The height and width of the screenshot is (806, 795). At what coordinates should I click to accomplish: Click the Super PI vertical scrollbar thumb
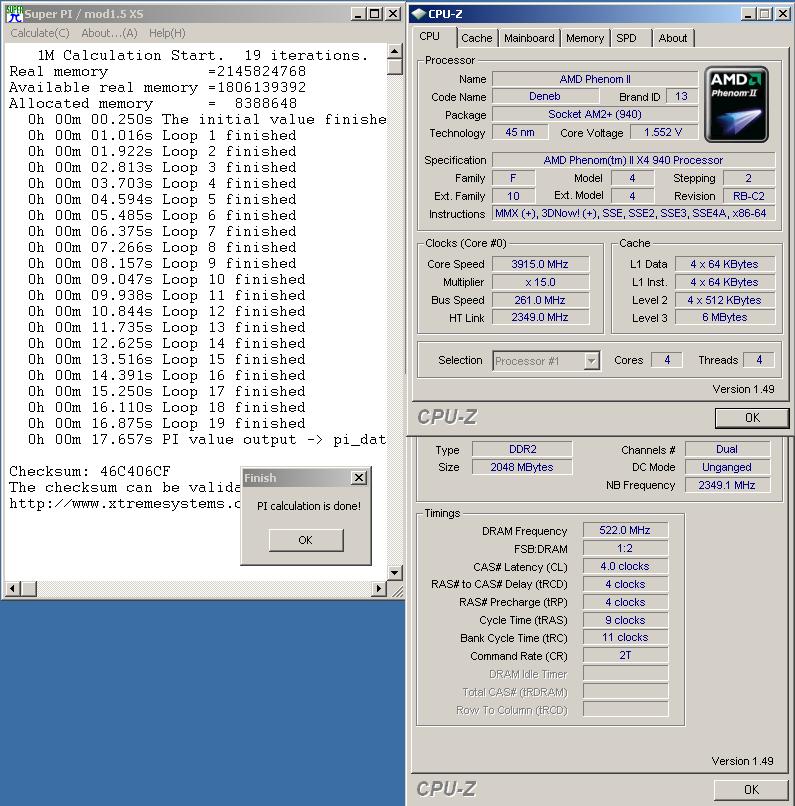[394, 67]
